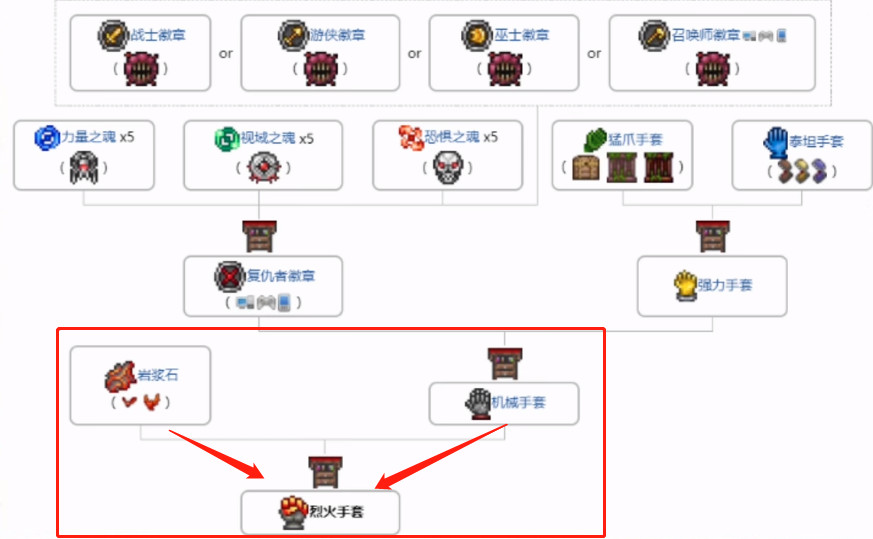Open the 机械手套 link
Viewport: 873px width, 539px height.
(518, 403)
